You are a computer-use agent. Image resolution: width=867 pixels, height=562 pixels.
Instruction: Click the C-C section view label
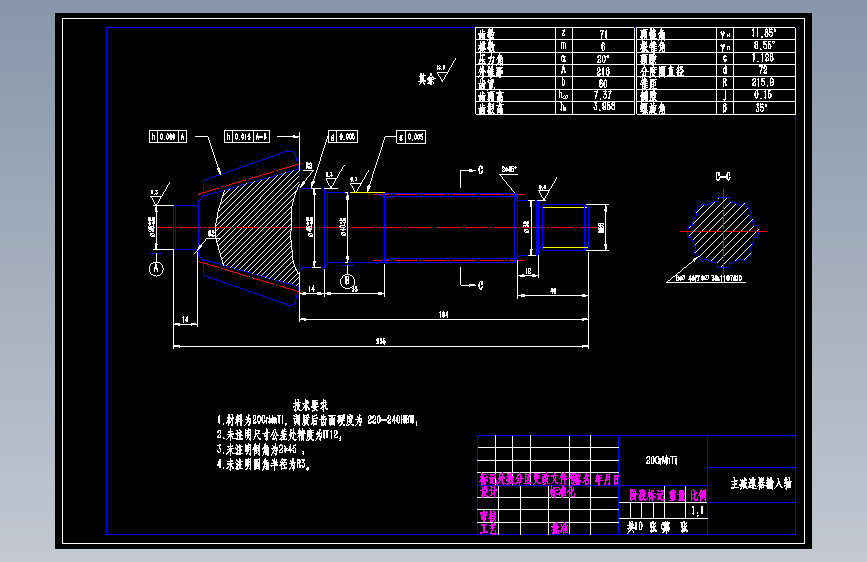click(723, 176)
